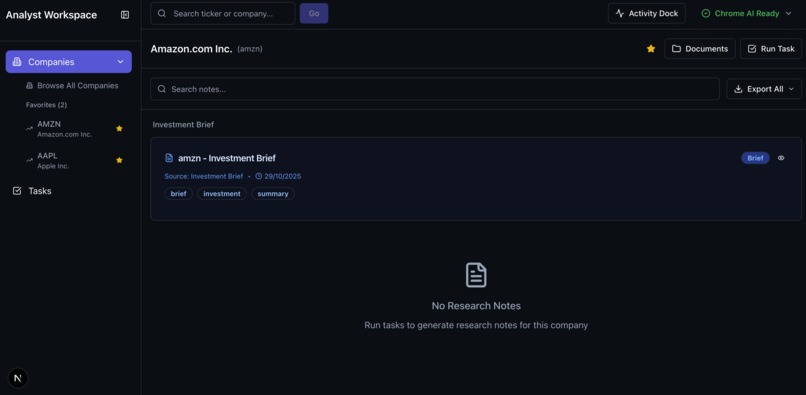806x395 pixels.
Task: Click the Browse All Companies building icon
Action: click(x=29, y=86)
